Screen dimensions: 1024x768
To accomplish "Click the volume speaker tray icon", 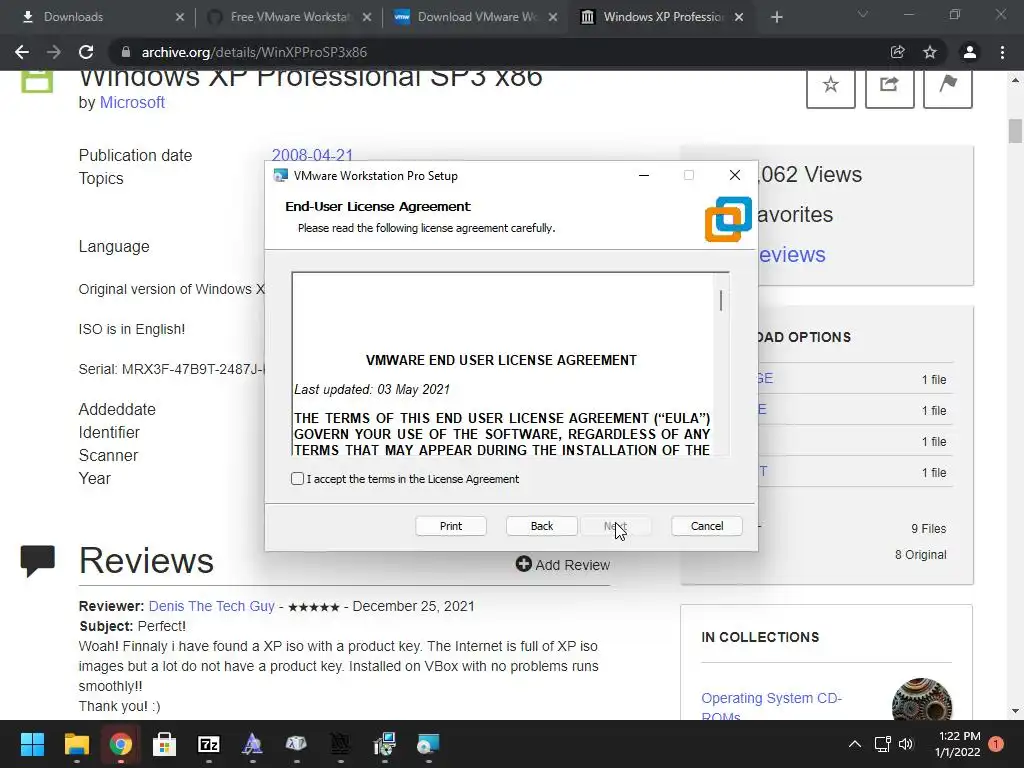I will pyautogui.click(x=906, y=744).
